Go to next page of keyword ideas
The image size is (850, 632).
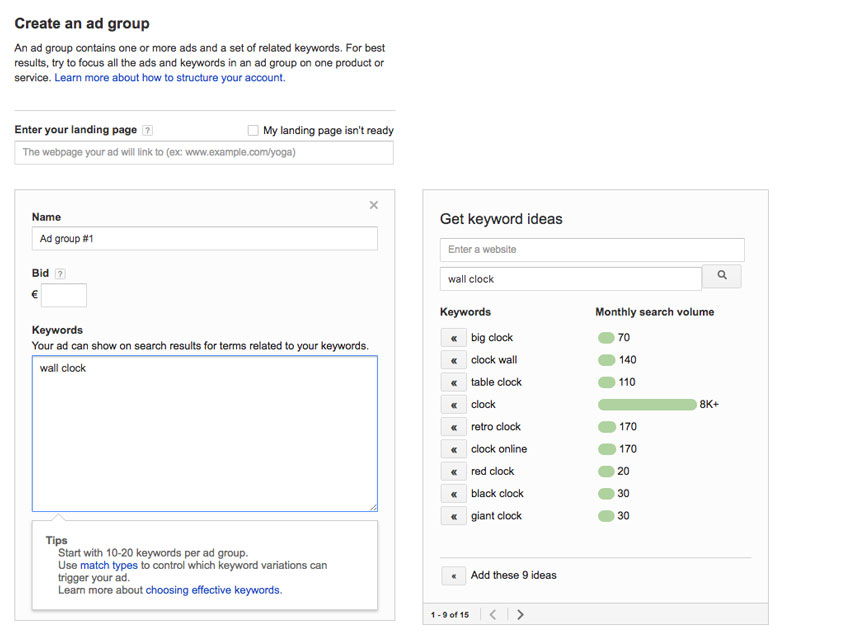coord(520,614)
